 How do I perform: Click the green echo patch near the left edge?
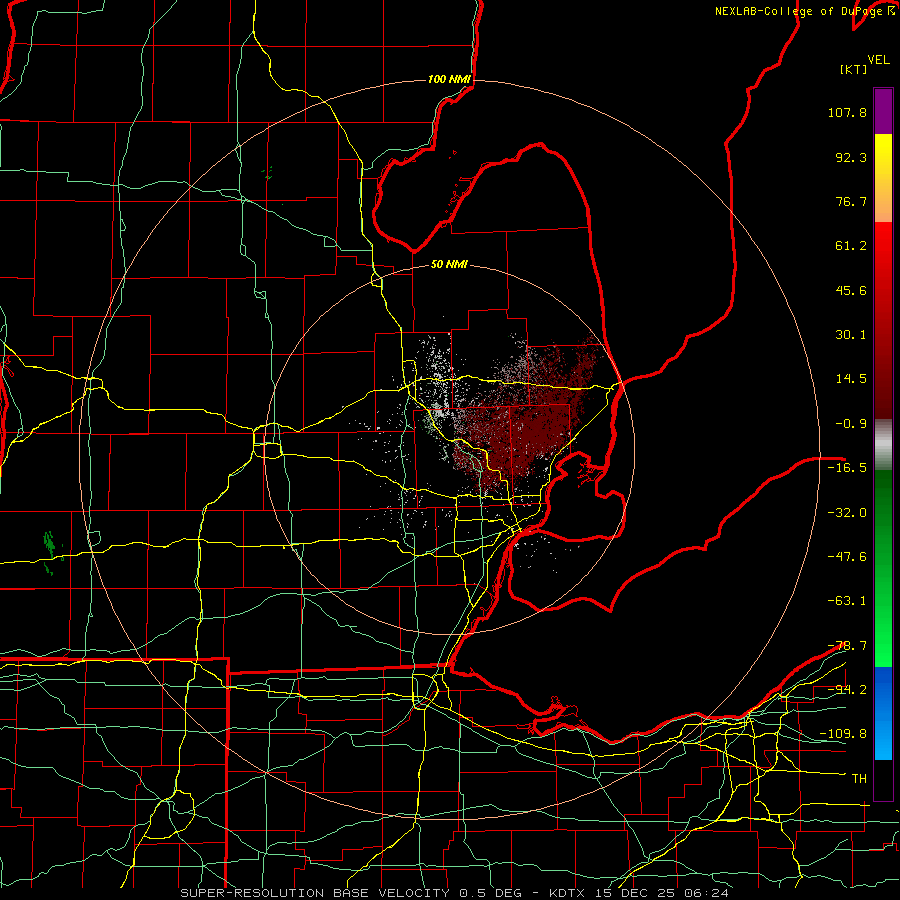click(x=50, y=552)
